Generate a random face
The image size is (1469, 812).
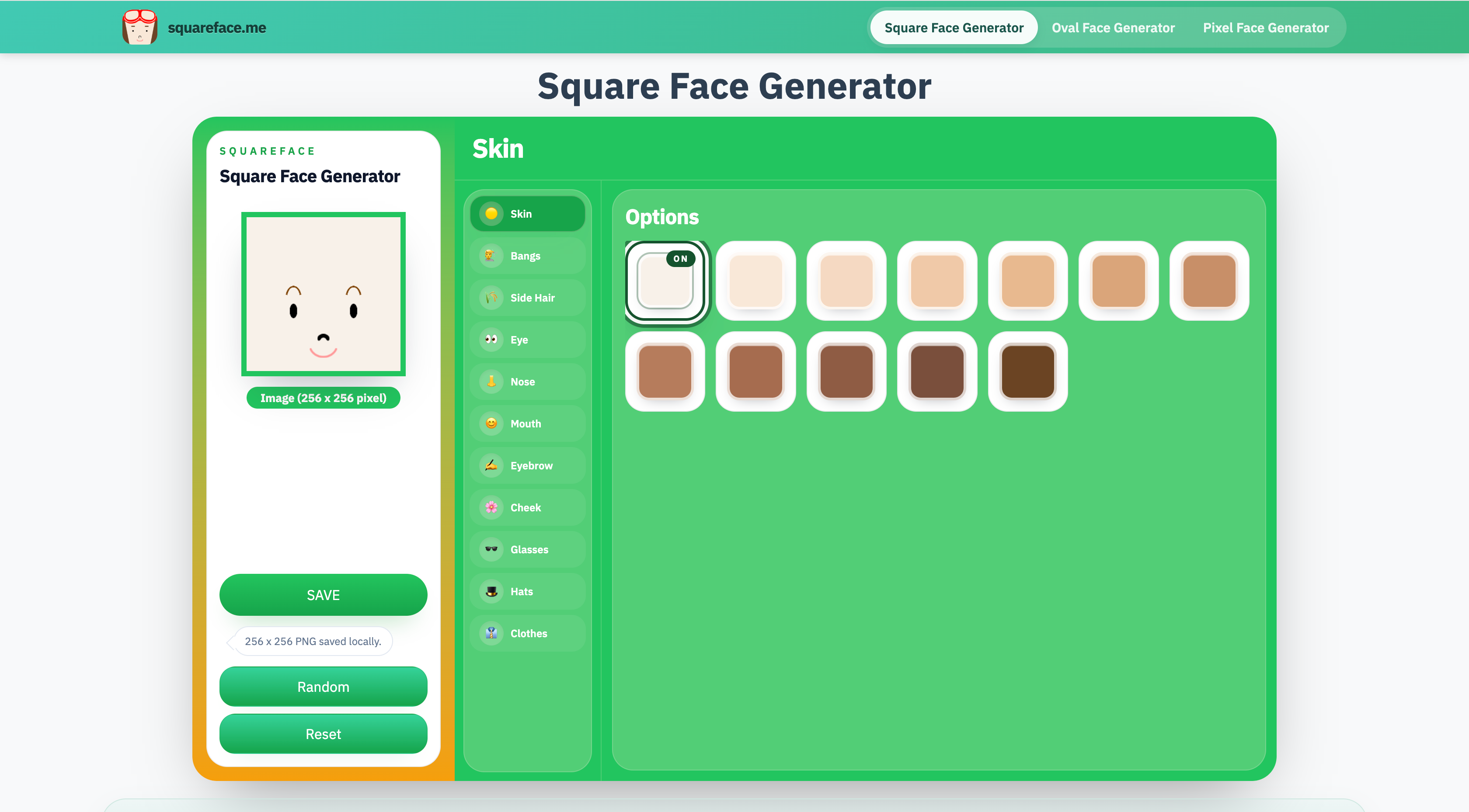click(x=323, y=687)
